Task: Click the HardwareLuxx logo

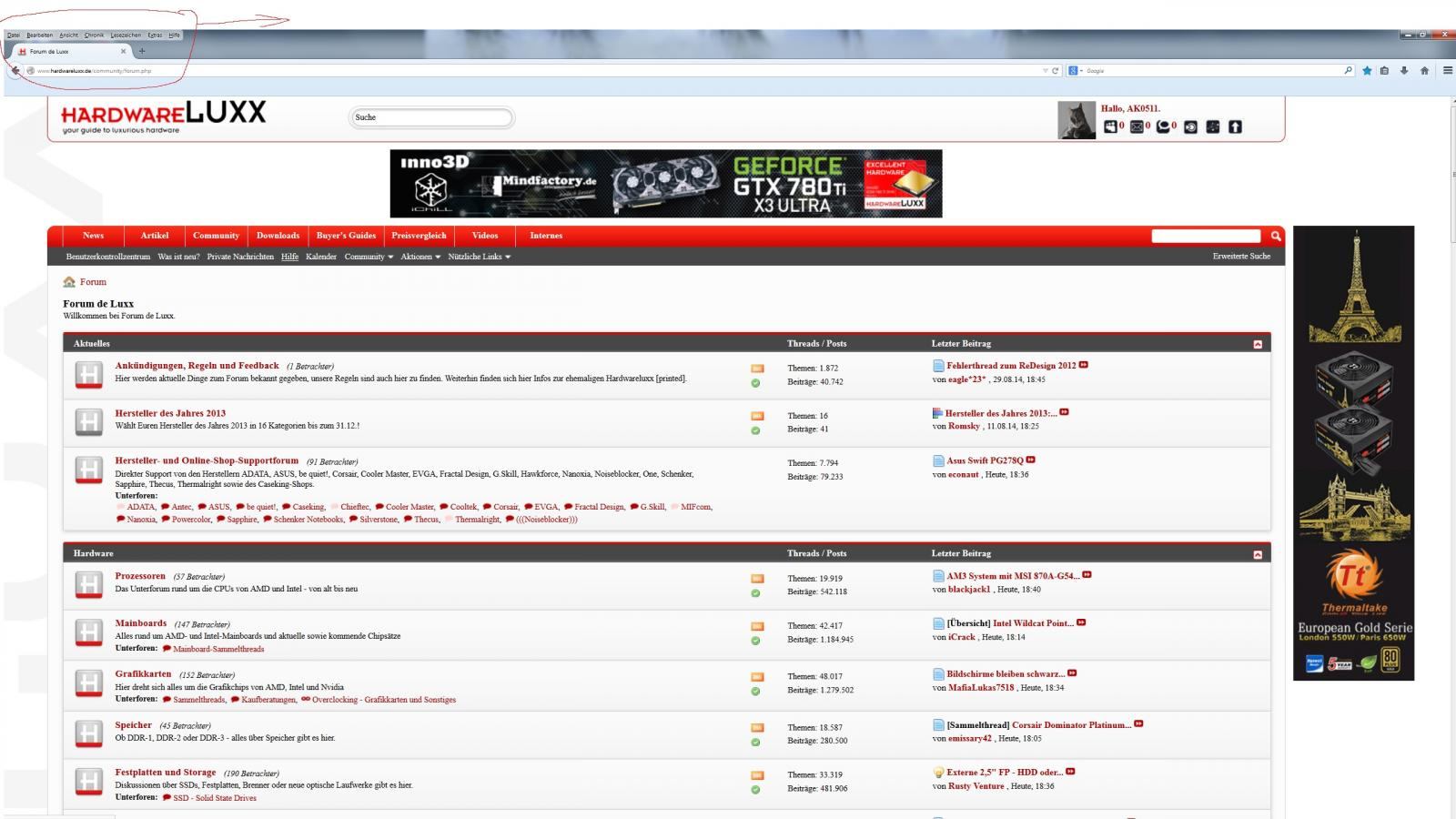Action: pyautogui.click(x=164, y=116)
